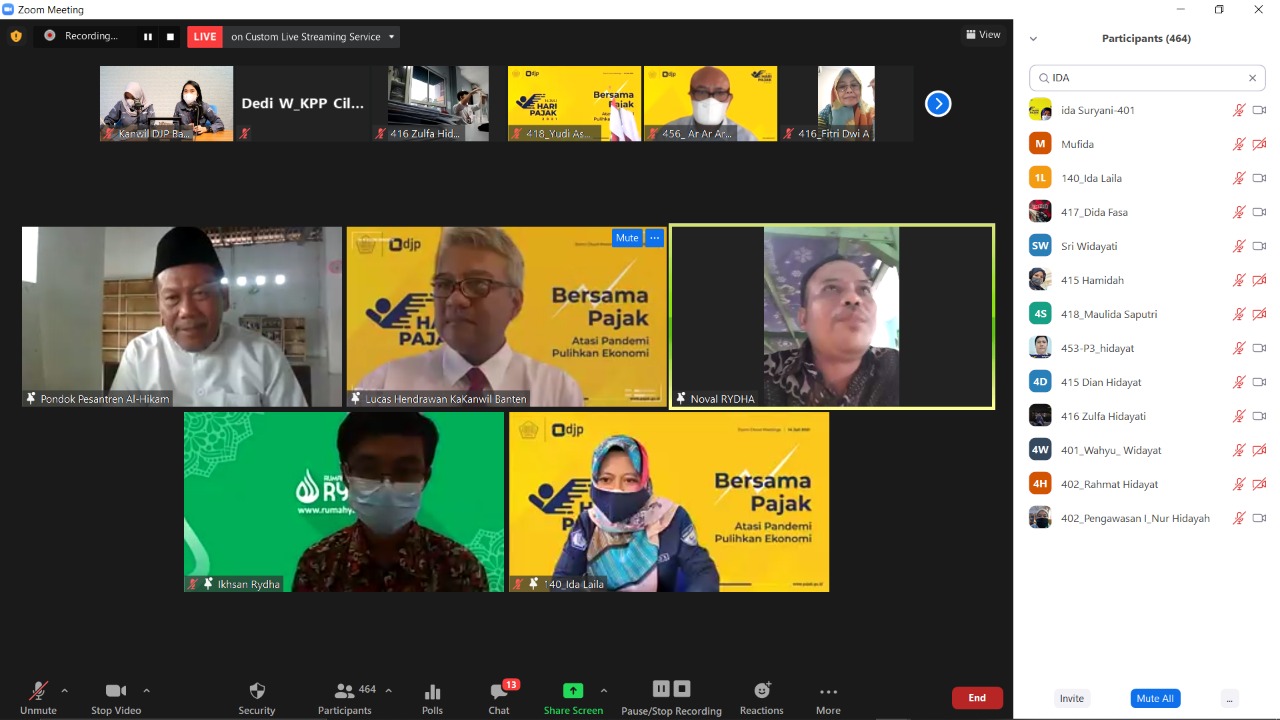Pause the recording in top bar
1280x720 pixels.
point(148,37)
